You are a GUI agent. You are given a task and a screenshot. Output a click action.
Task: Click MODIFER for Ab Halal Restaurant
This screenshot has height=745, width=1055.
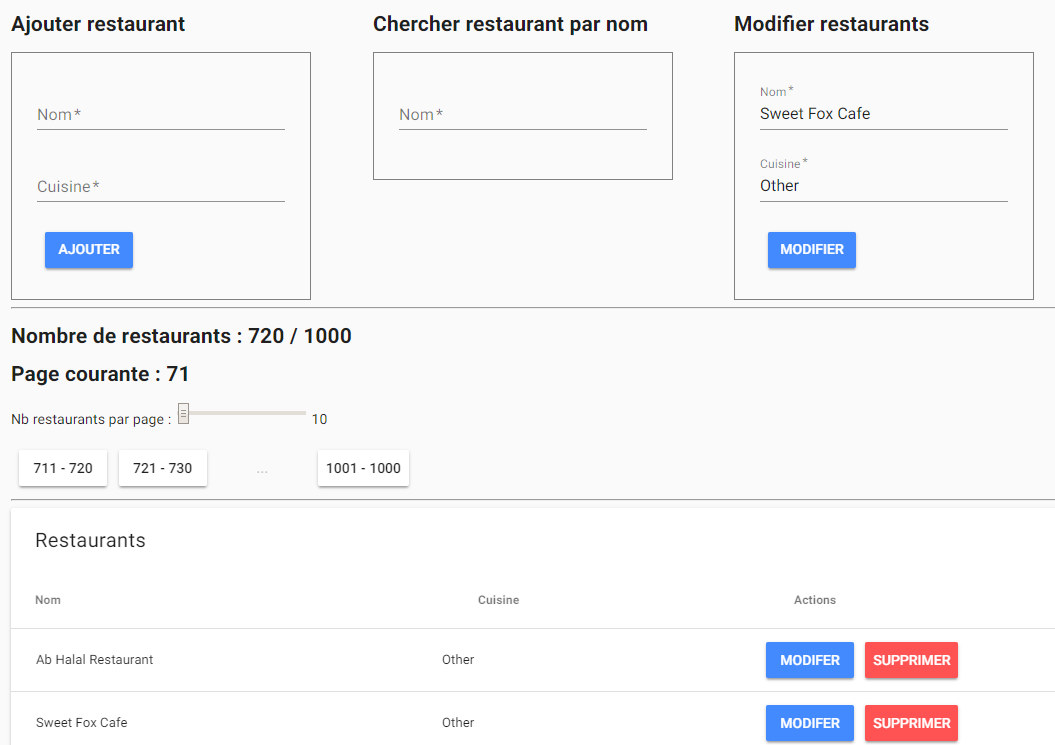(x=809, y=660)
